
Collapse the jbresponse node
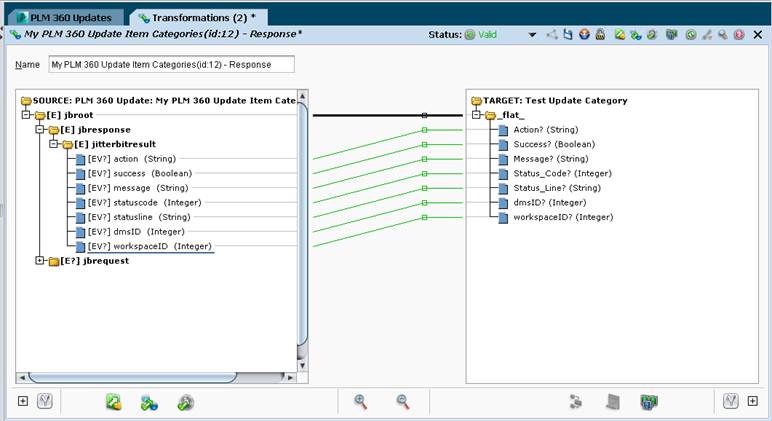(x=39, y=130)
